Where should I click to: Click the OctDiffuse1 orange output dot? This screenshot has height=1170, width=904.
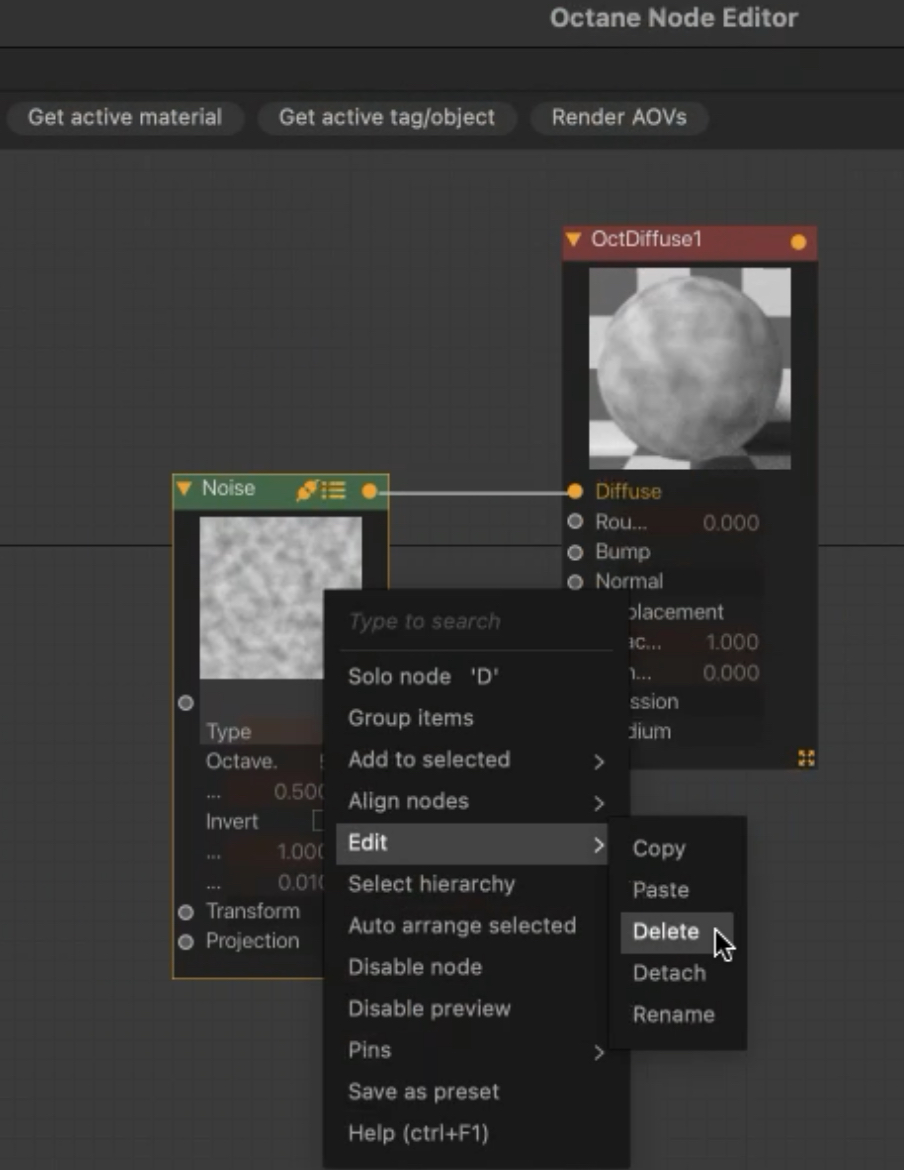[798, 242]
